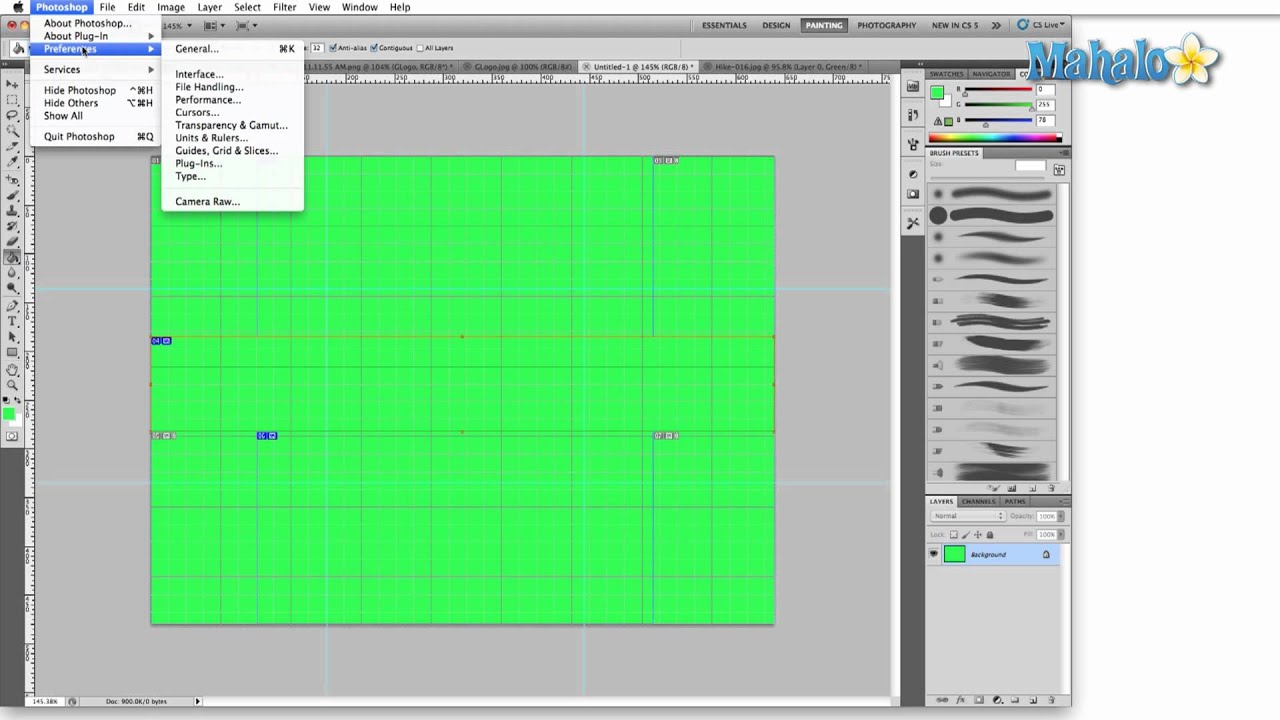Toggle Contiguous checkbox
Image resolution: width=1280 pixels, height=720 pixels.
pyautogui.click(x=374, y=48)
